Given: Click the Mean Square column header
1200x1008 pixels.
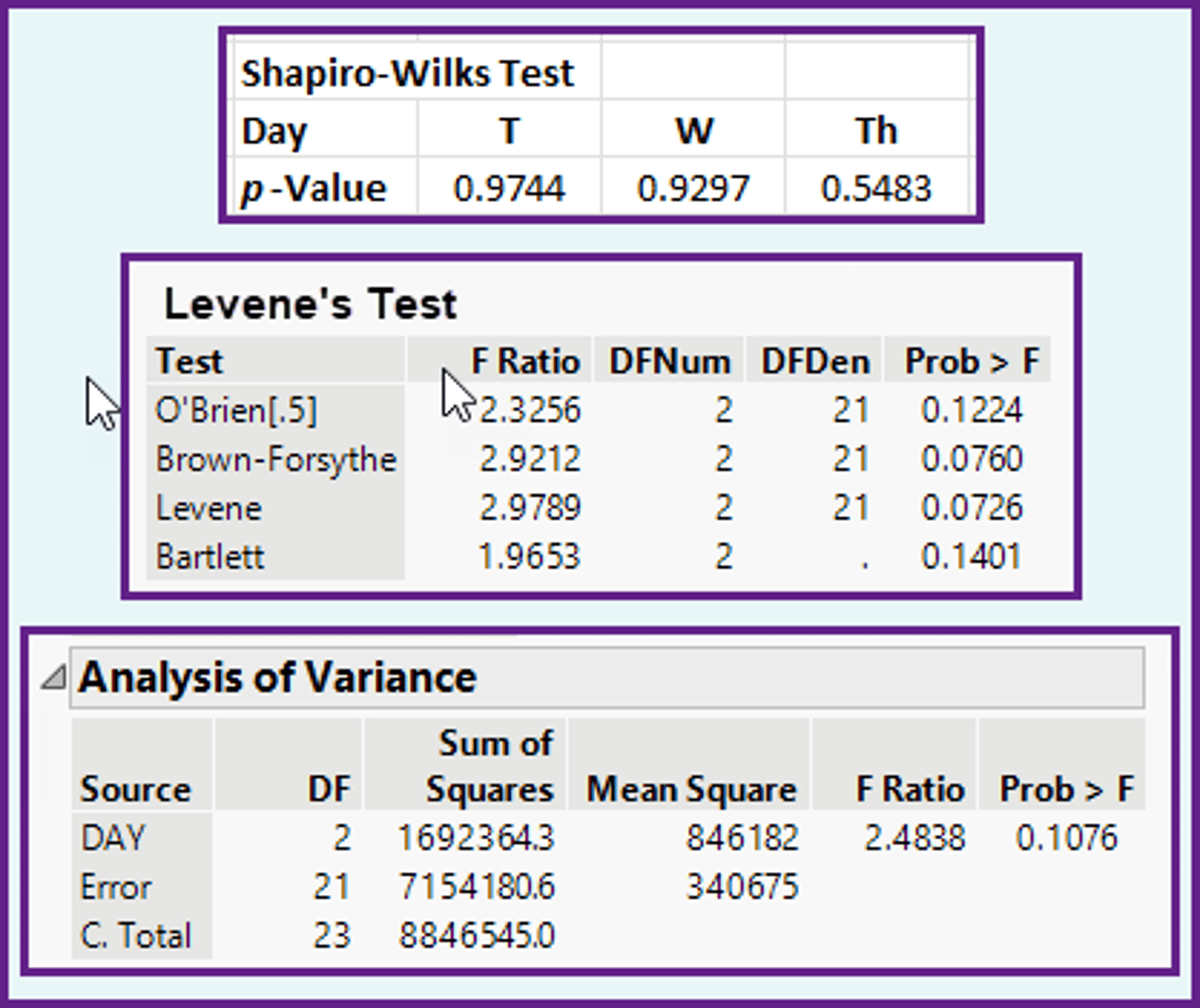Looking at the screenshot, I should pyautogui.click(x=690, y=790).
